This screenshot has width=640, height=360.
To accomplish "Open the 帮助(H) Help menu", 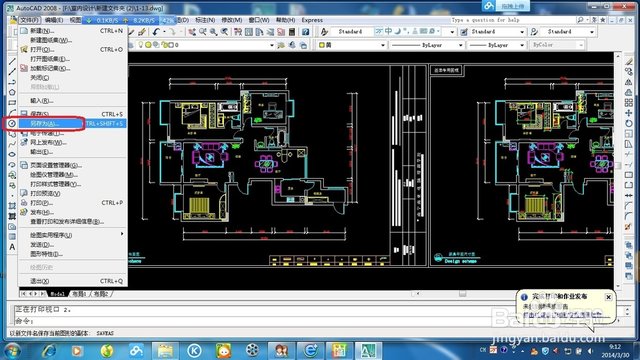I will 285,20.
